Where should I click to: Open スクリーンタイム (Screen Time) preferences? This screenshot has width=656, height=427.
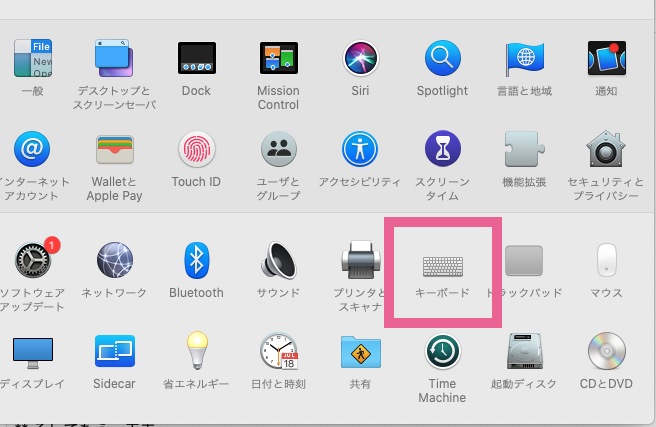(443, 148)
